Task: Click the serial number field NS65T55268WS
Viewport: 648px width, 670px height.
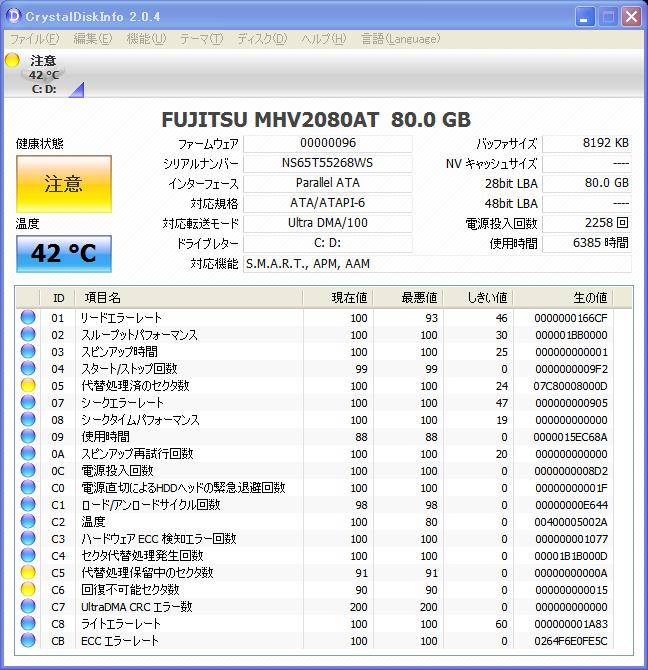Action: tap(328, 163)
